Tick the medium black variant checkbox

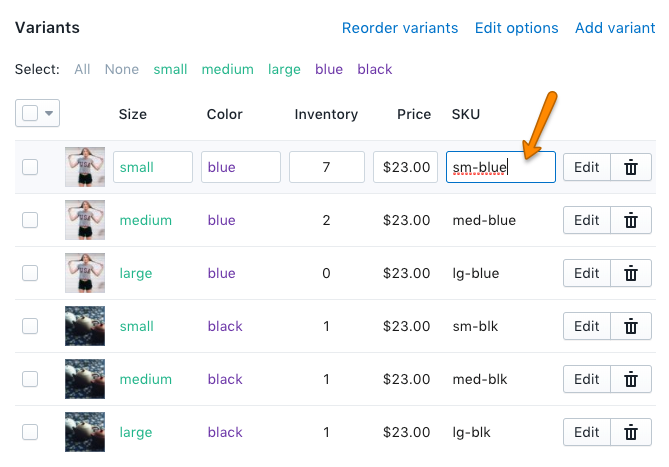pos(30,379)
